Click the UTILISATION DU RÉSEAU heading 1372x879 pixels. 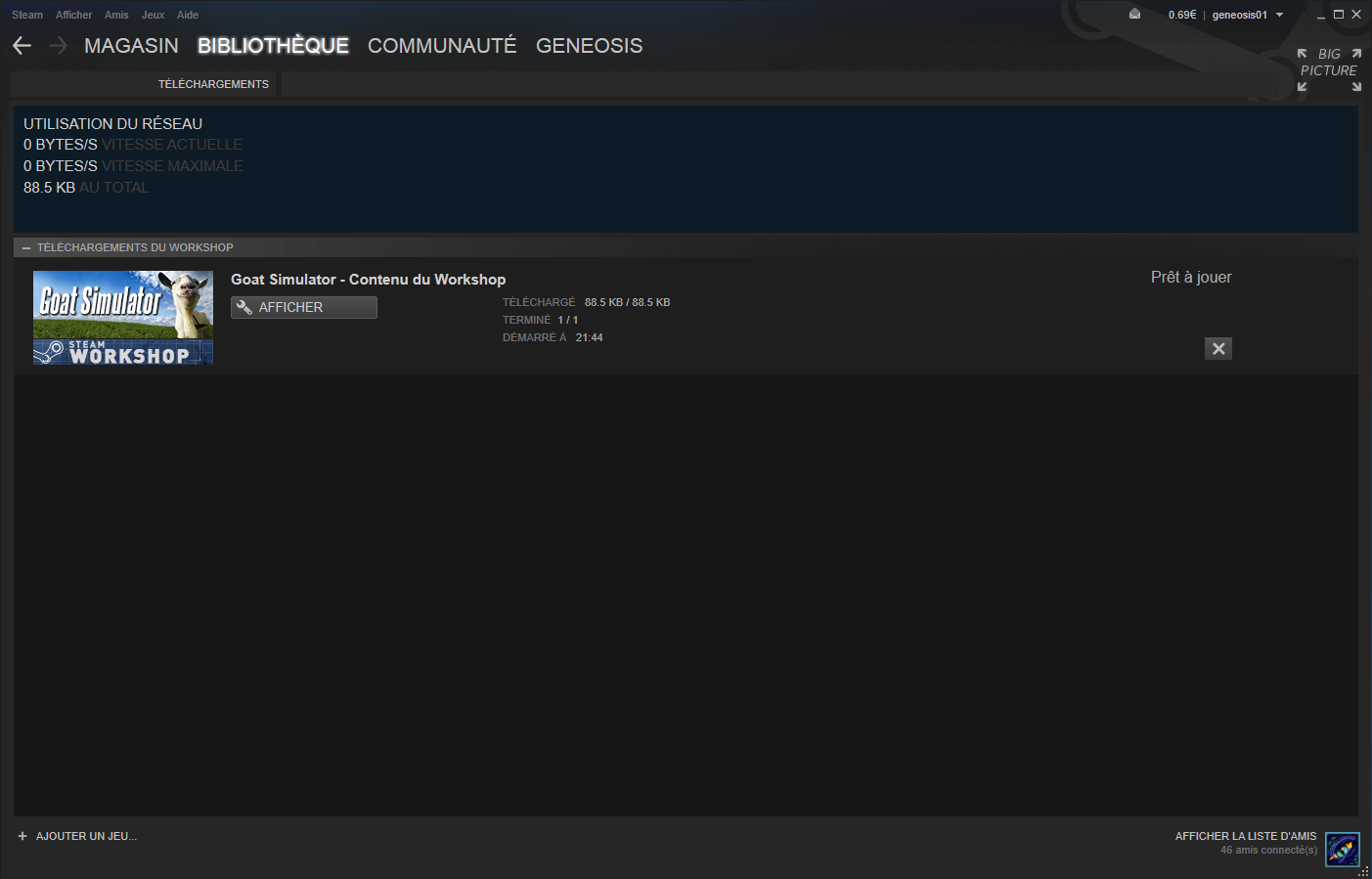[x=113, y=124]
